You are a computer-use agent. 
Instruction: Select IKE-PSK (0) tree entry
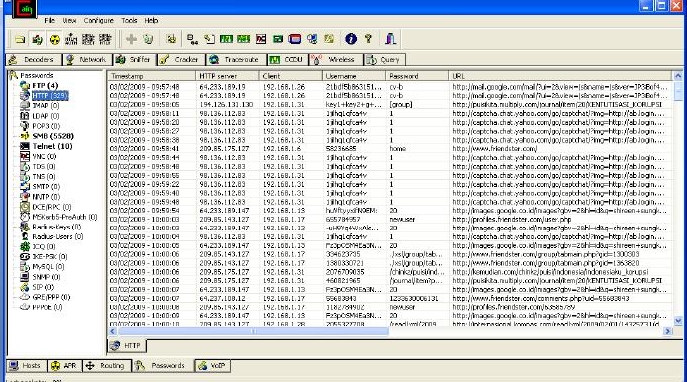(x=50, y=257)
